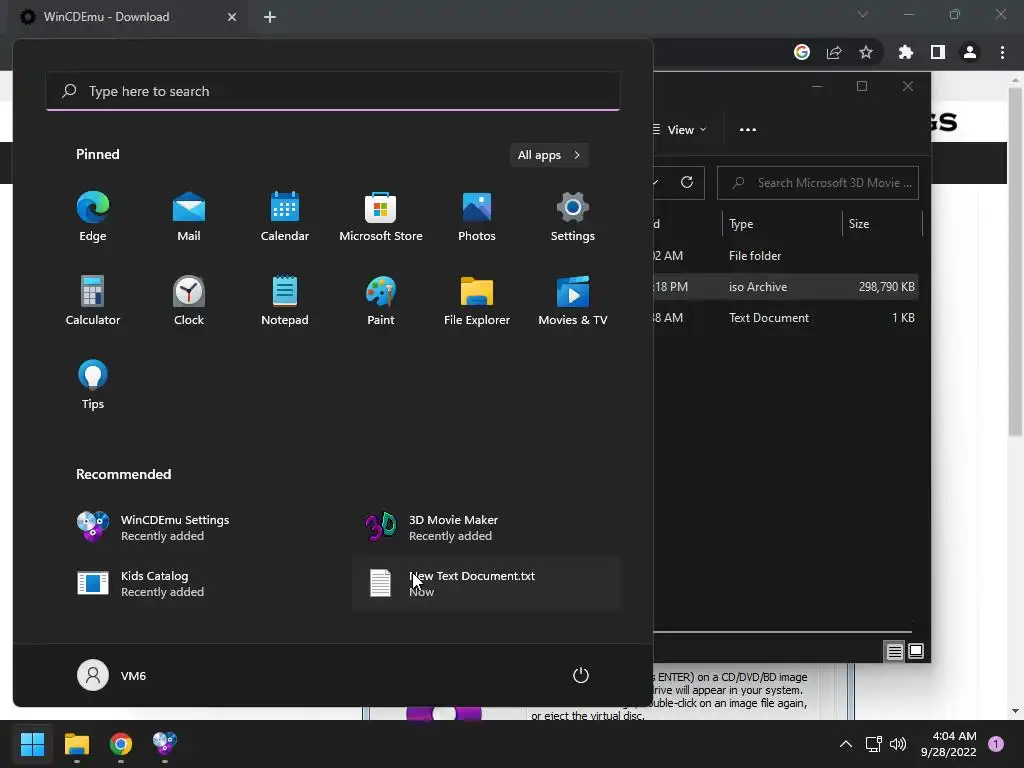This screenshot has height=768, width=1024.
Task: Click the Windows Start button on taskbar
Action: (x=32, y=744)
